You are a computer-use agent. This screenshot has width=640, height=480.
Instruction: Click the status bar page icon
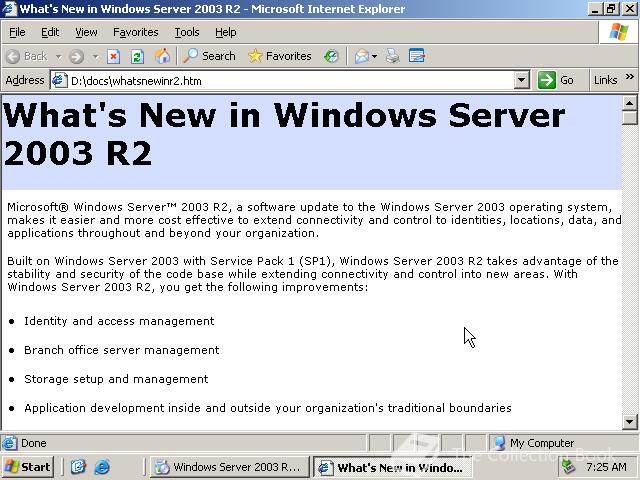point(10,443)
